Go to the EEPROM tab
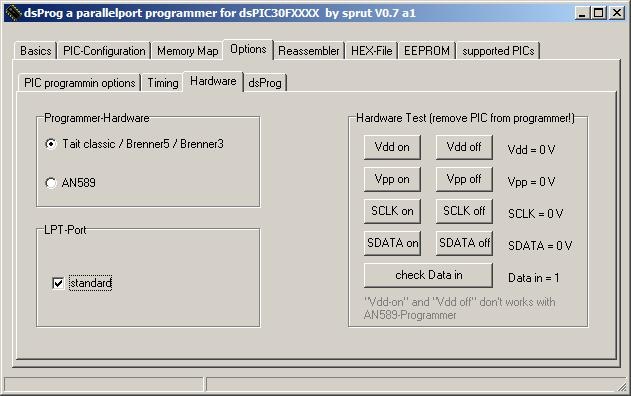Viewport: 631px width, 396px height. 427,51
